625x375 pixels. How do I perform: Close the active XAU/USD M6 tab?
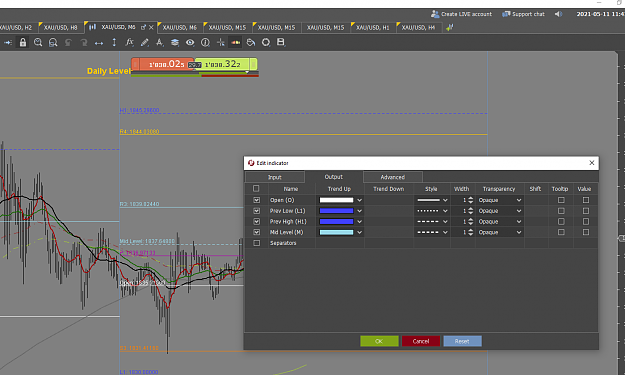click(151, 27)
